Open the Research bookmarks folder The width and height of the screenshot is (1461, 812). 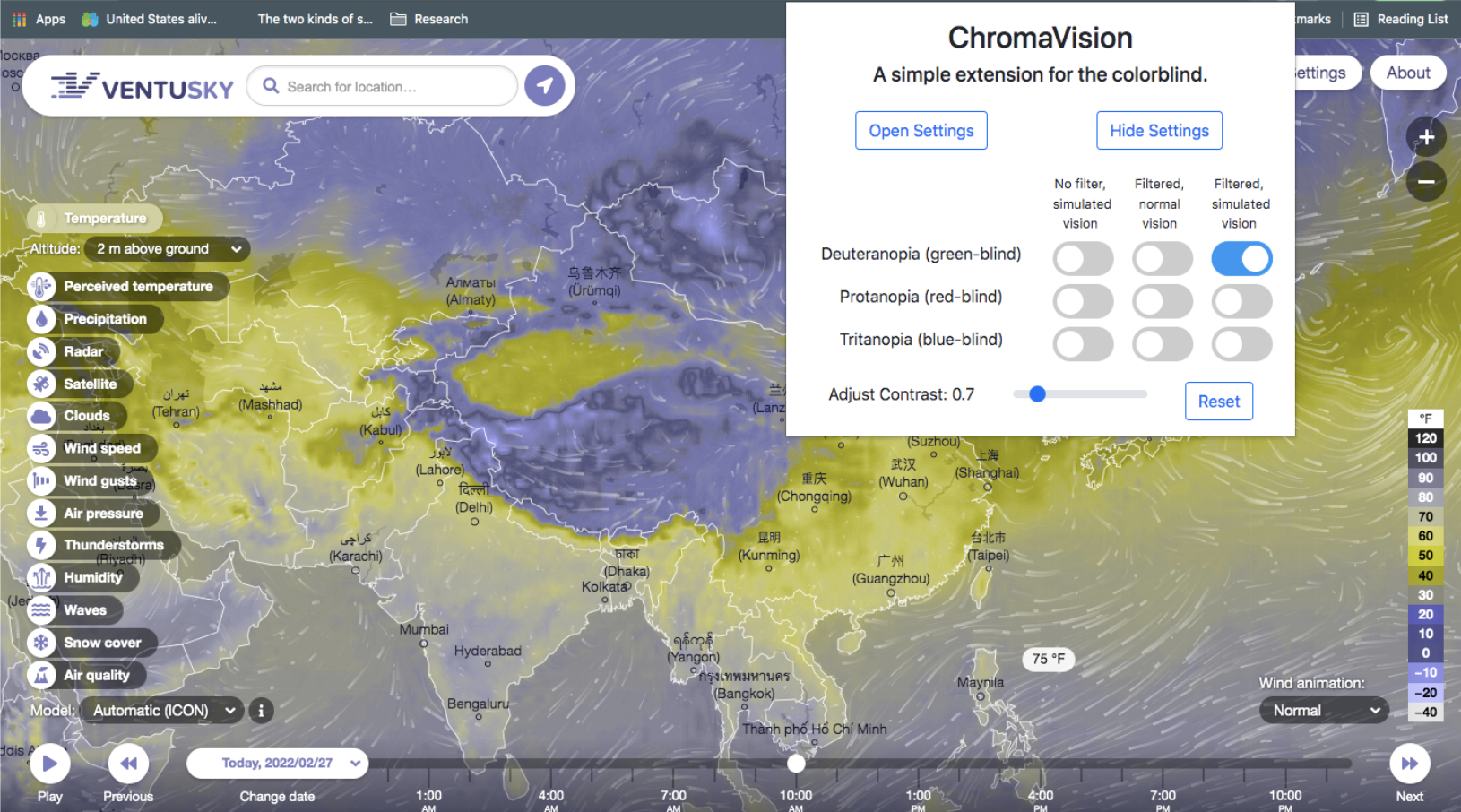coord(429,19)
